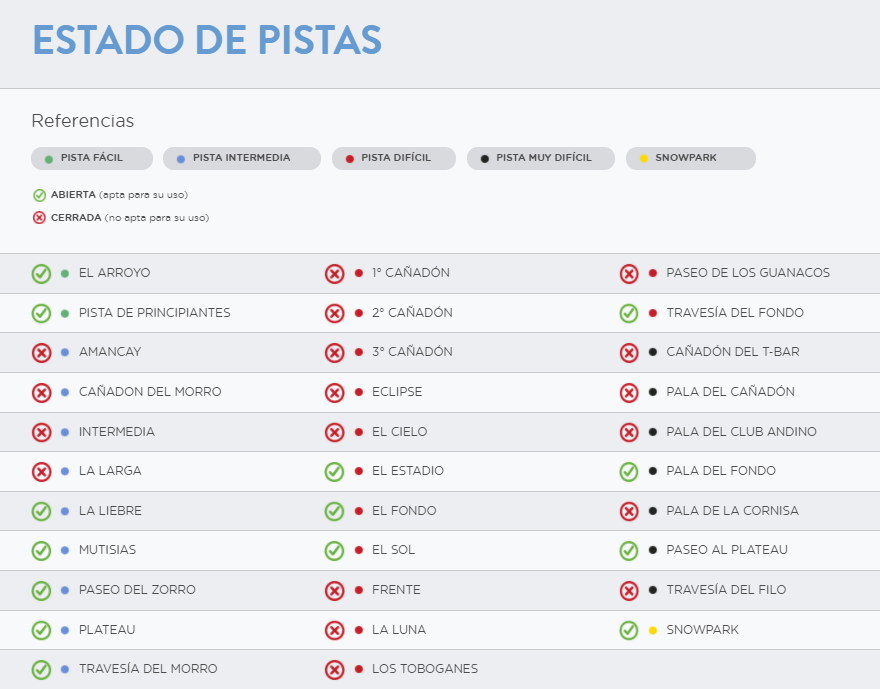Click the open status icon next to Snowpark row
The height and width of the screenshot is (689, 880).
(x=629, y=630)
